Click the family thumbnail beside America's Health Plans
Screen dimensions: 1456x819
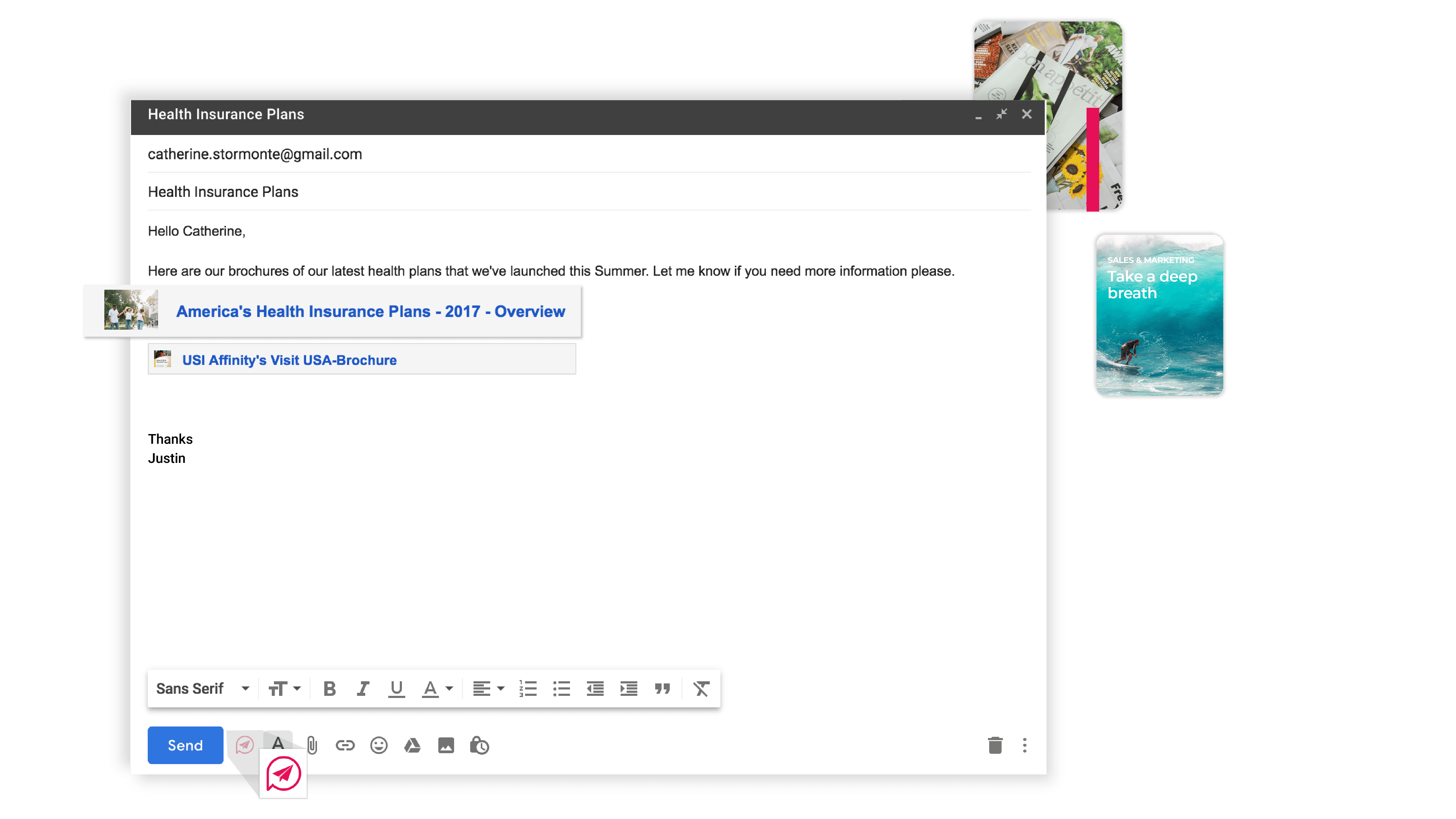[131, 309]
